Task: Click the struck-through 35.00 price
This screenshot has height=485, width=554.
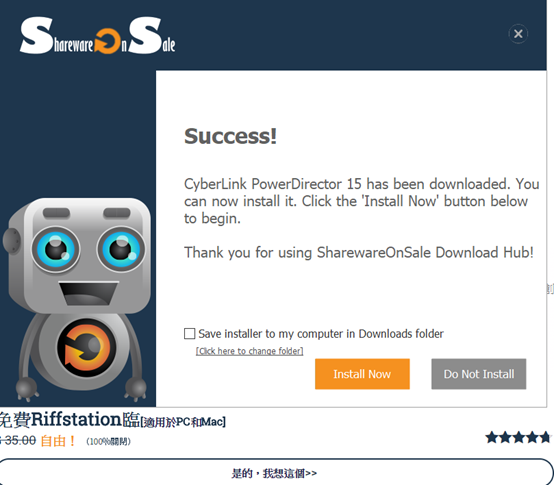Action: point(18,440)
